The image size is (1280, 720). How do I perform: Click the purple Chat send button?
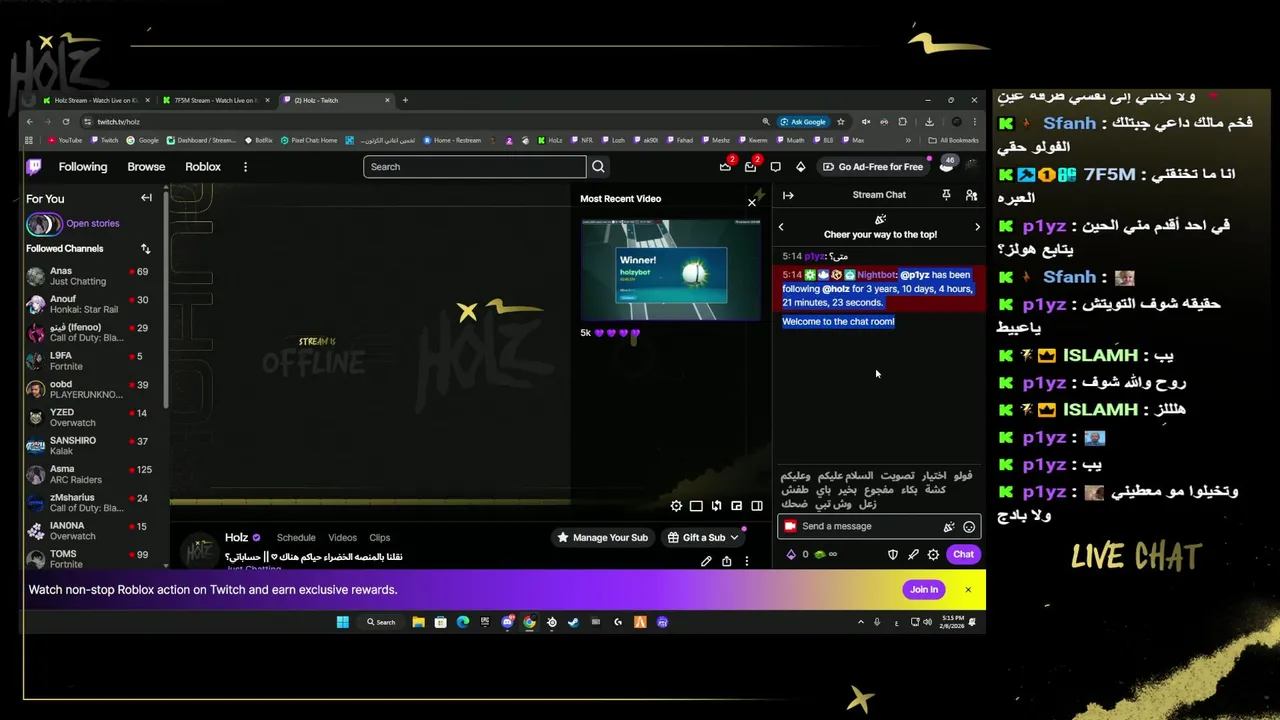pos(963,554)
